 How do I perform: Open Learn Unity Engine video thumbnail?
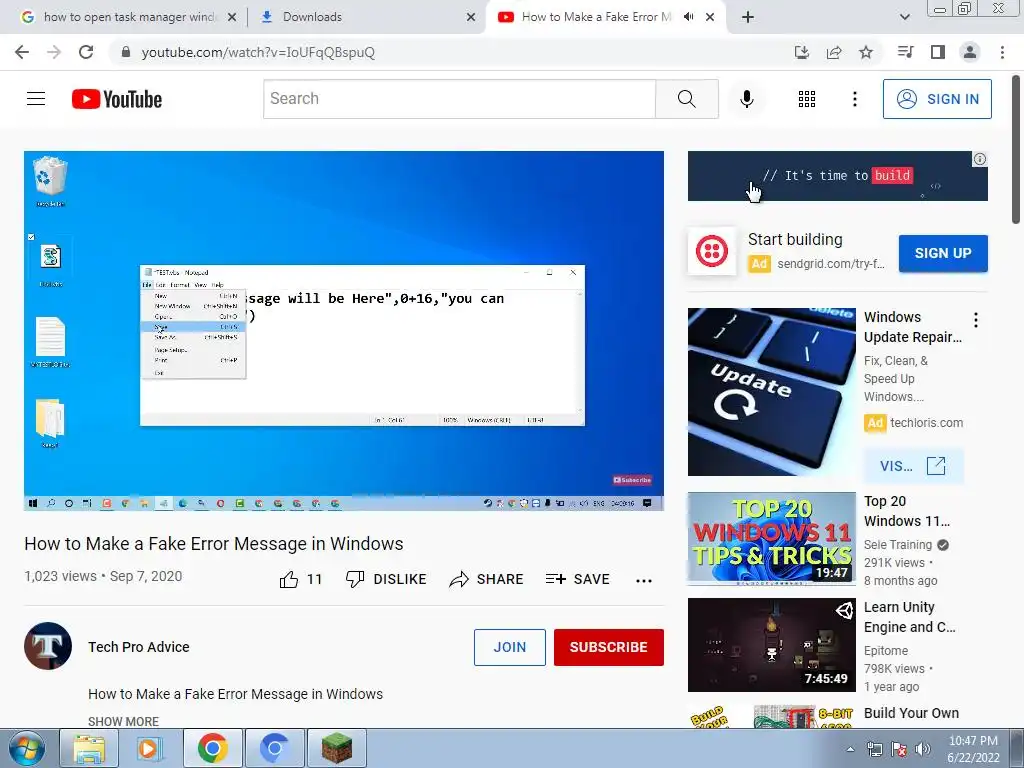[771, 645]
